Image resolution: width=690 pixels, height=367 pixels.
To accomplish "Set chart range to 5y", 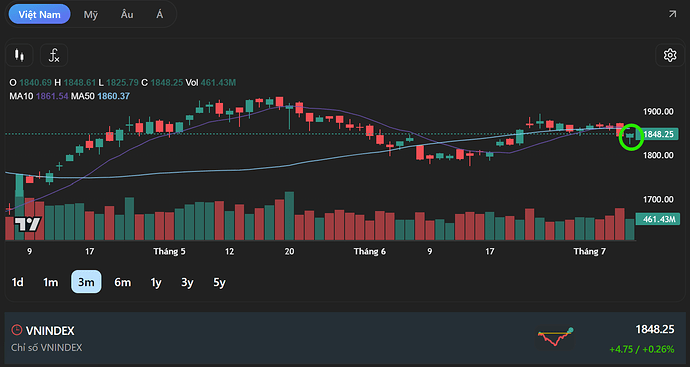I will pos(219,282).
